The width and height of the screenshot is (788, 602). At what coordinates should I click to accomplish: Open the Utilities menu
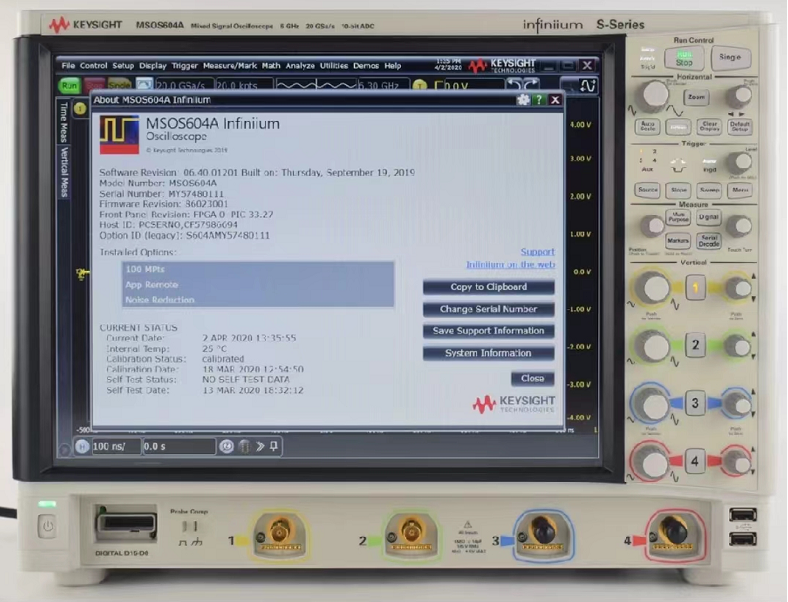tap(334, 66)
